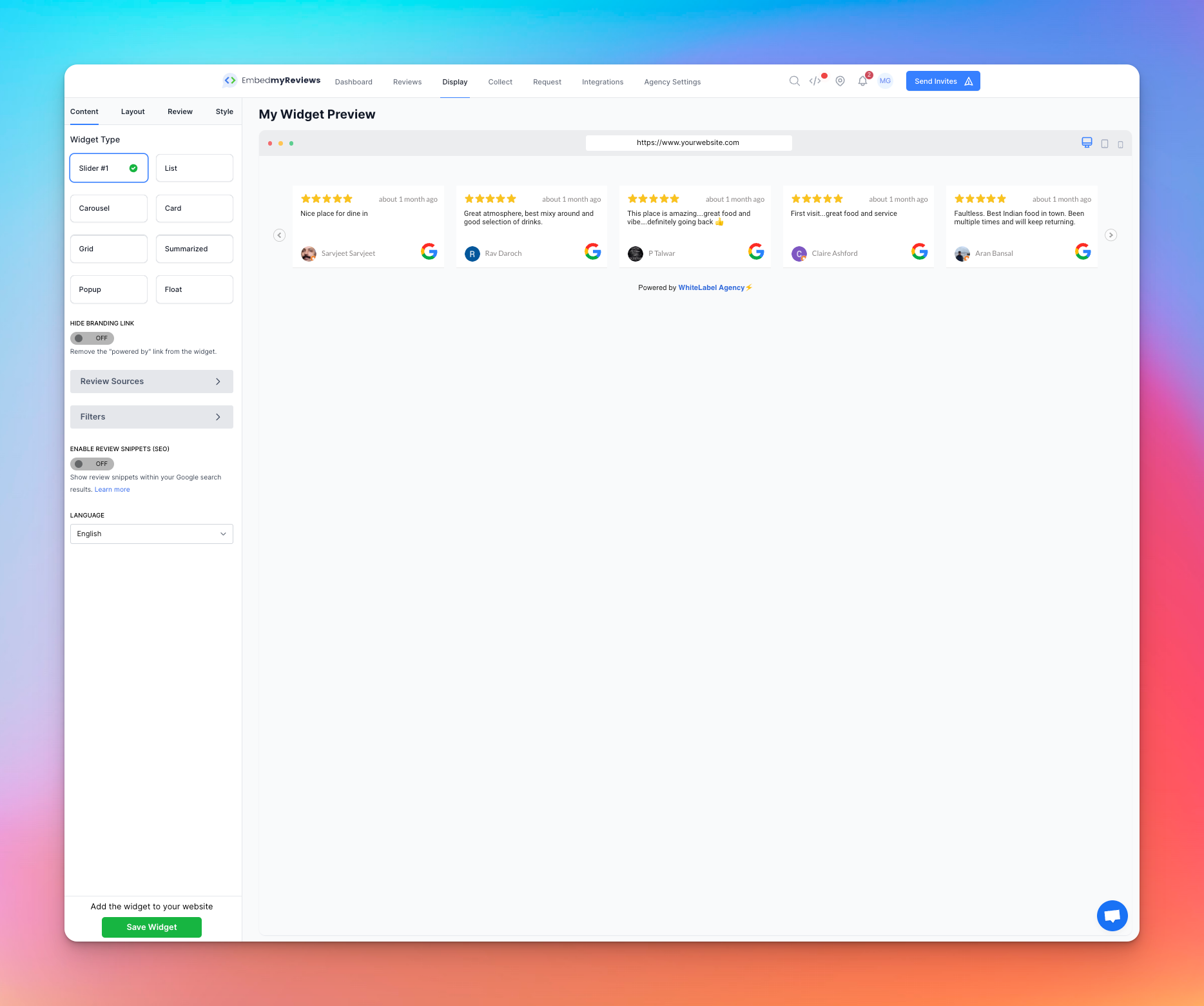Open the Content tab
The image size is (1204, 1006).
click(84, 111)
